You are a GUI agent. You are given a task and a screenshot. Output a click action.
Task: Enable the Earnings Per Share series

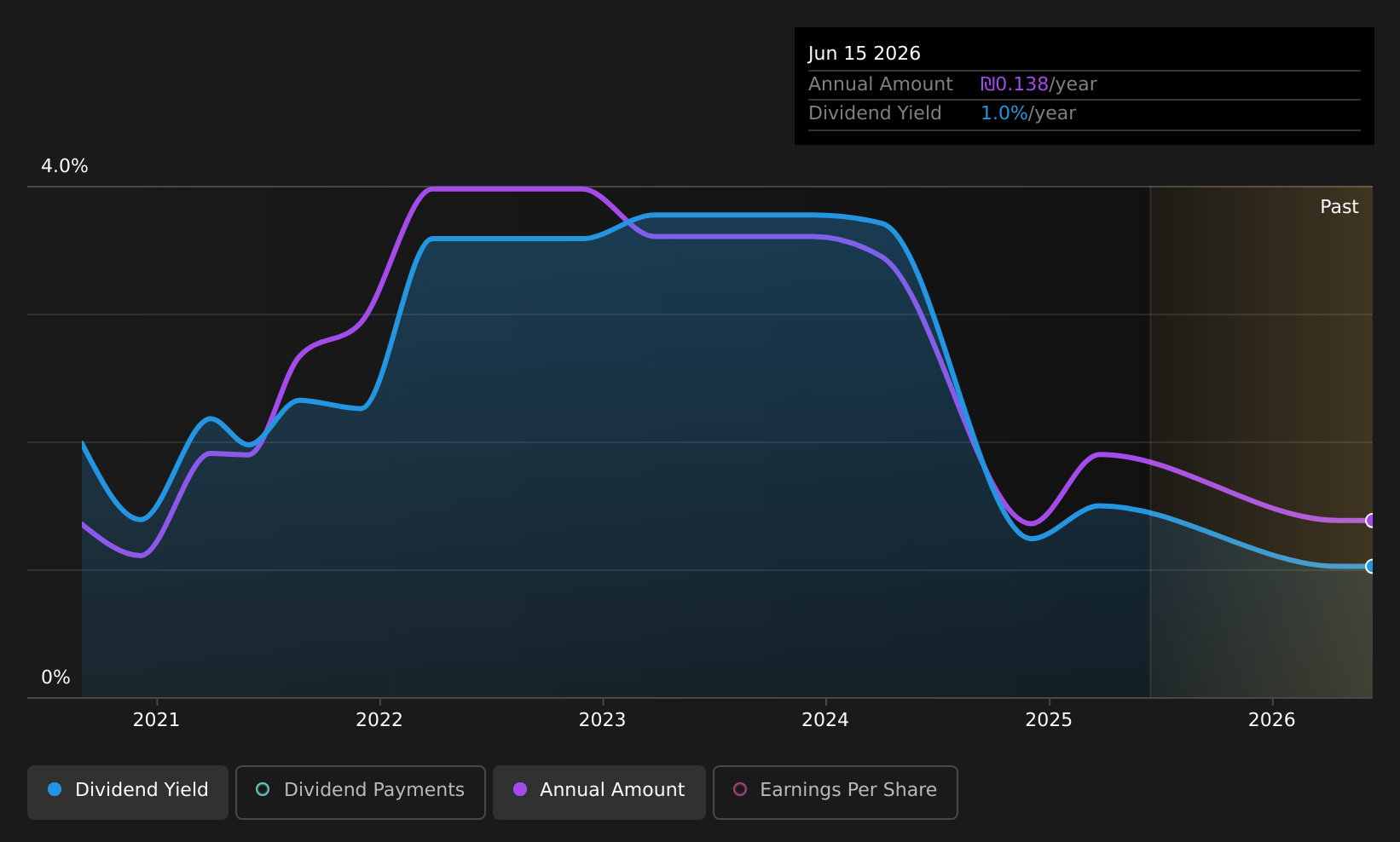coord(836,792)
